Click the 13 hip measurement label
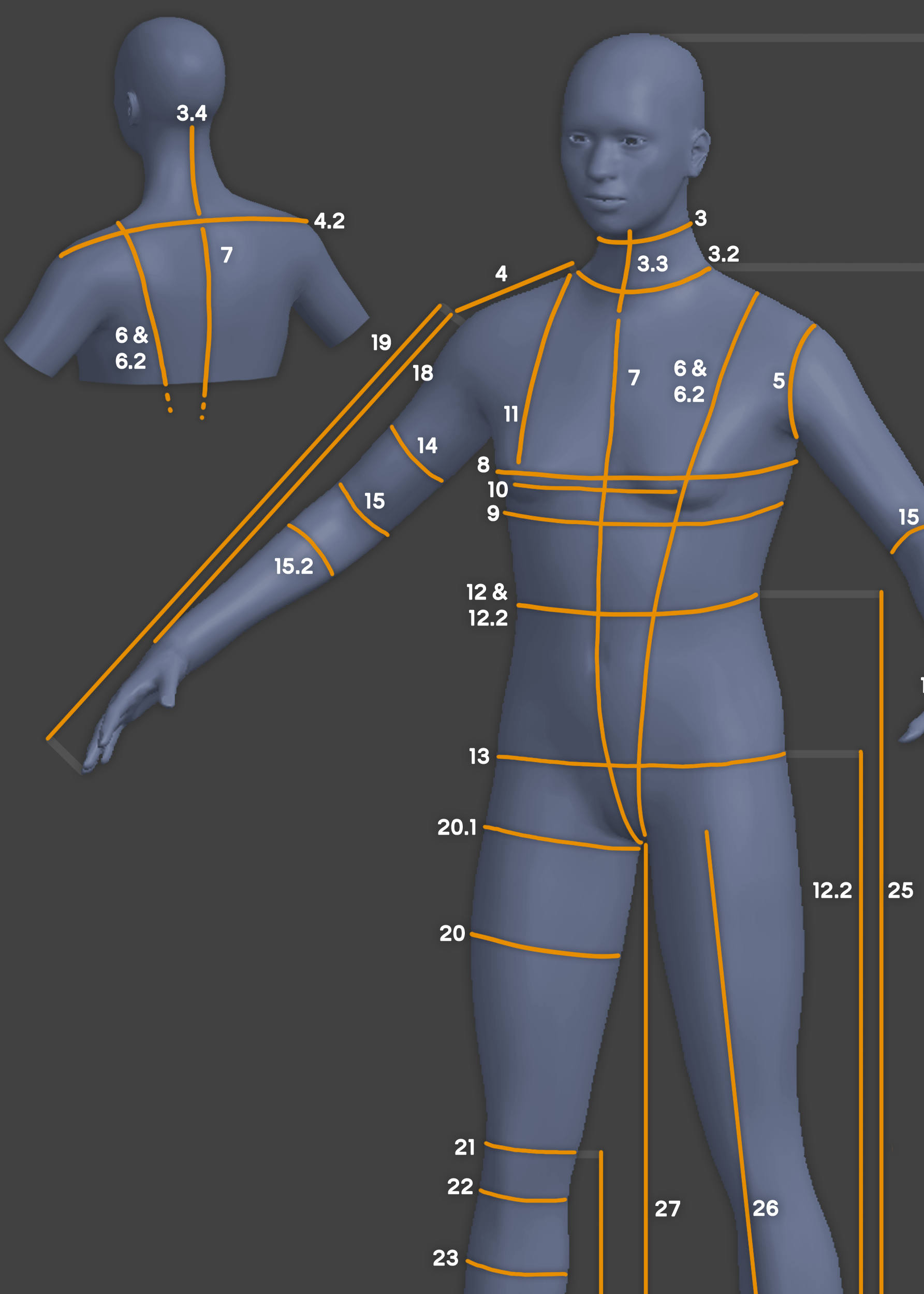This screenshot has width=924, height=1294. tap(478, 756)
